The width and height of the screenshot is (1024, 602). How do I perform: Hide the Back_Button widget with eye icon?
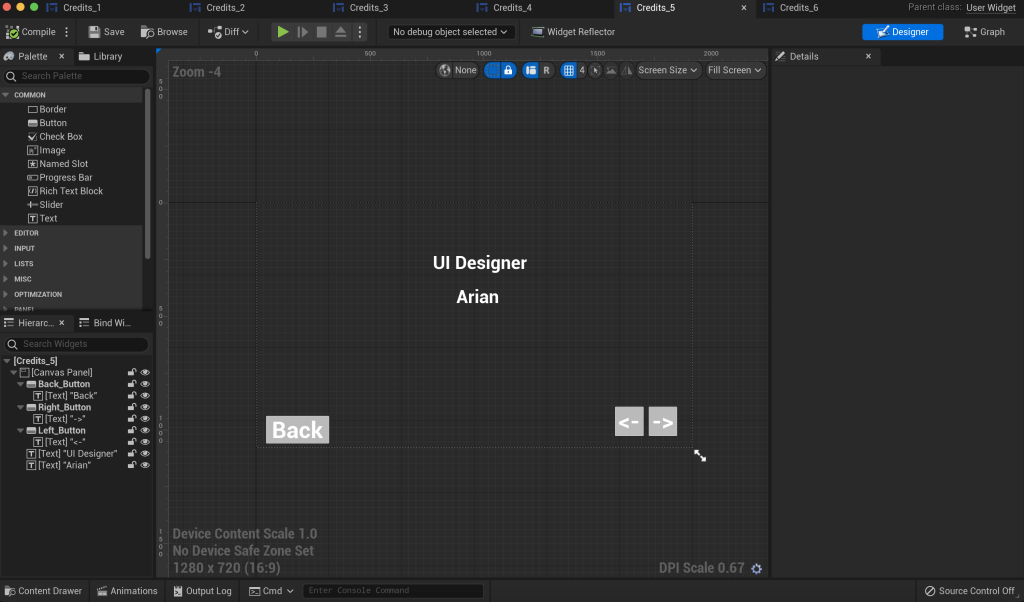click(145, 384)
